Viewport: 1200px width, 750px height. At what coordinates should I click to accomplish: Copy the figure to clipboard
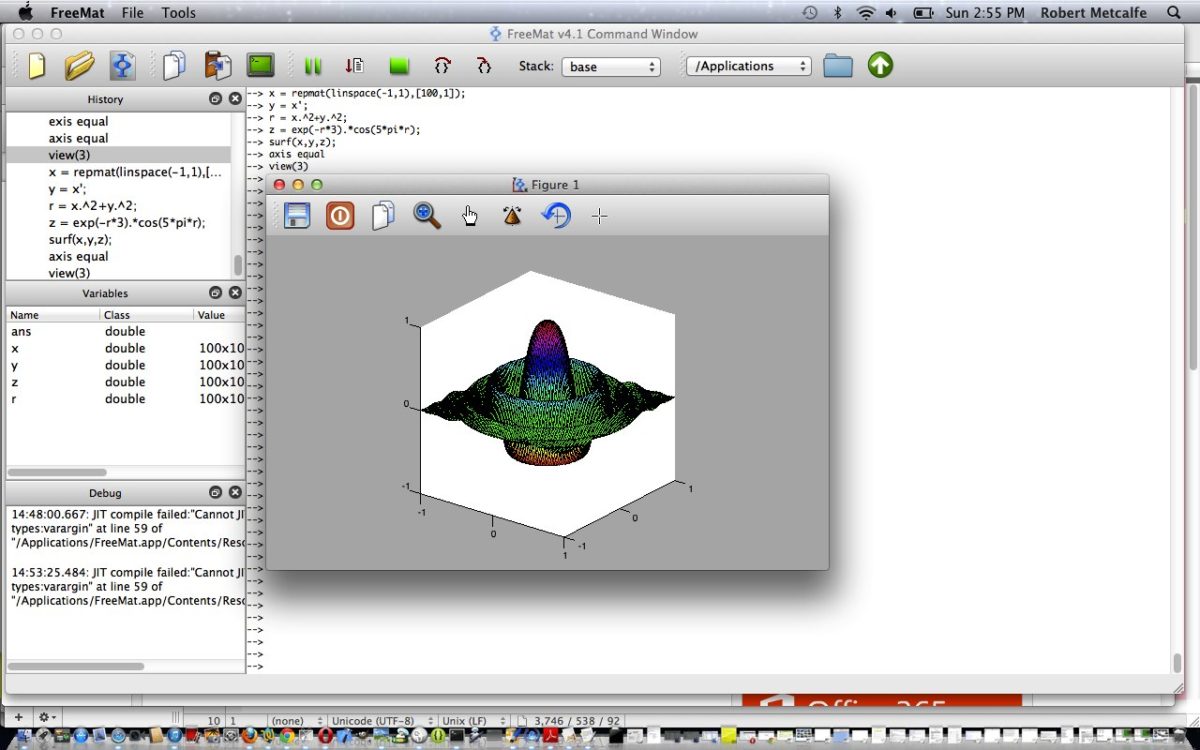click(383, 215)
